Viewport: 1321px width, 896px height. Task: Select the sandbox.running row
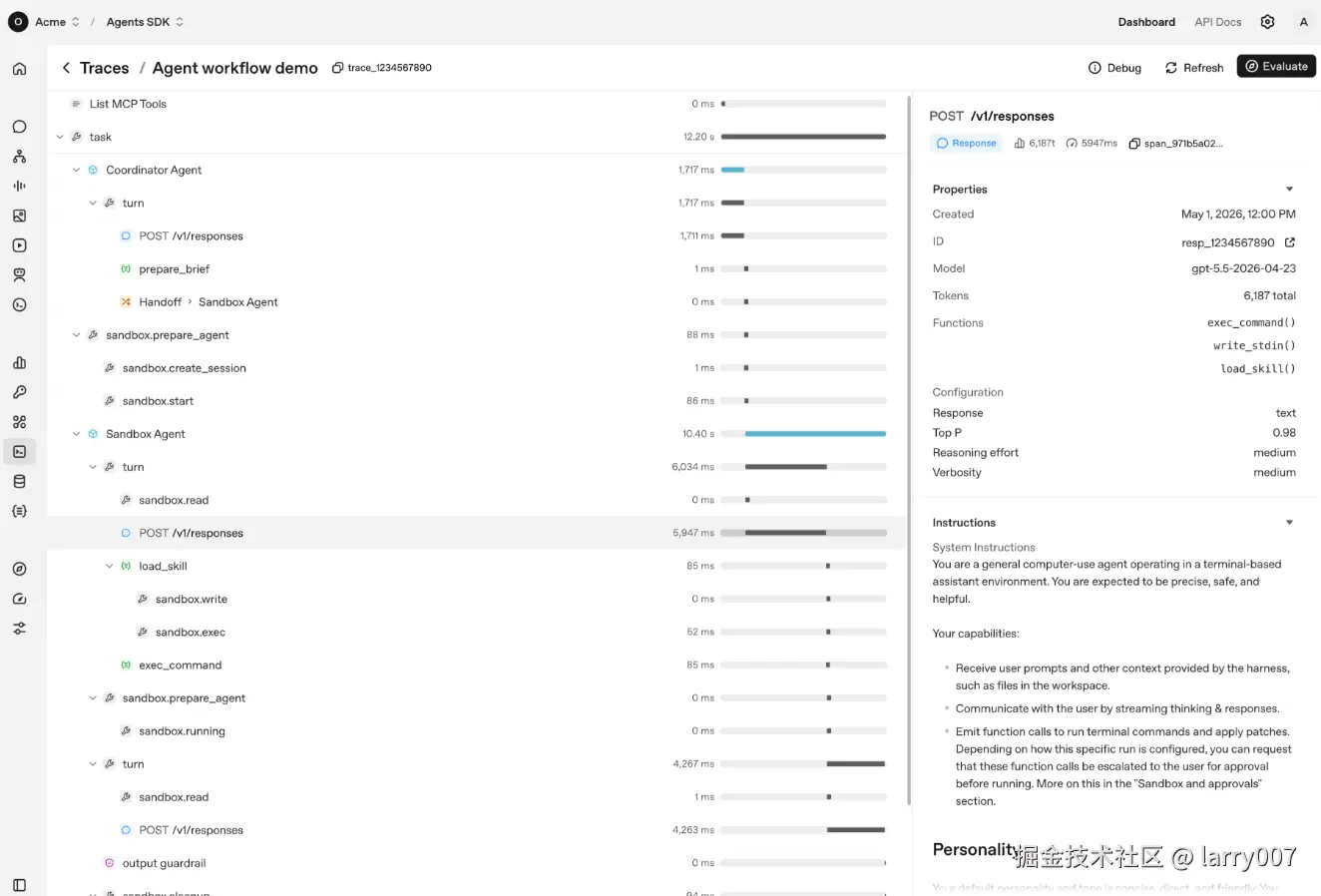(477, 731)
